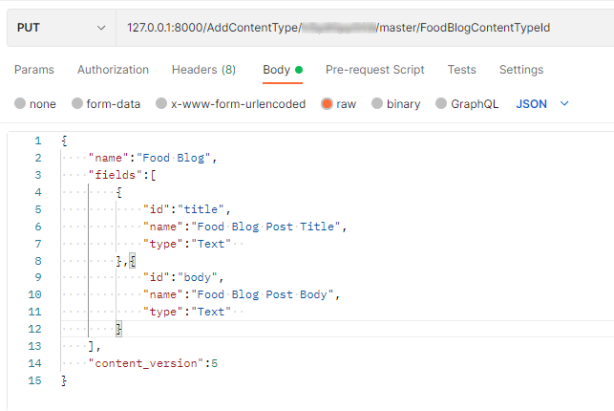This screenshot has height=411, width=614.
Task: Open the Pre-request Script tab
Action: pos(375,70)
